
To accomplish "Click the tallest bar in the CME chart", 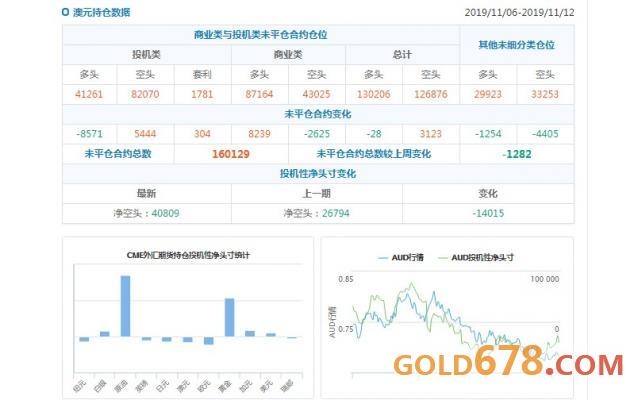I will pyautogui.click(x=125, y=306).
